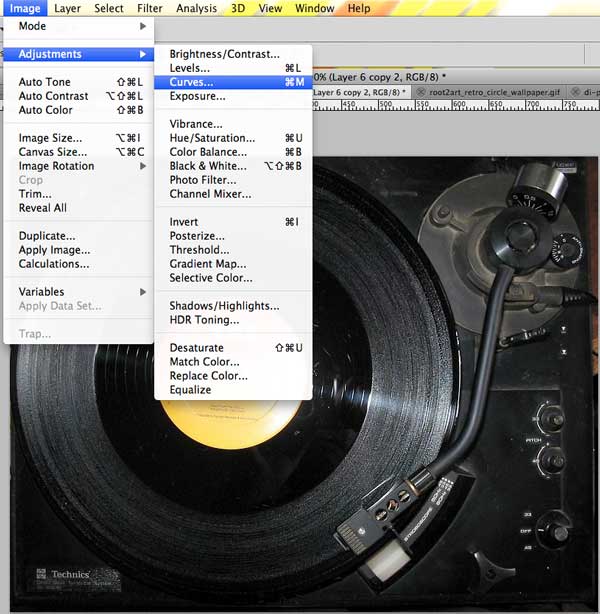Open Apply Image dialog
The width and height of the screenshot is (600, 614).
pyautogui.click(x=79, y=250)
